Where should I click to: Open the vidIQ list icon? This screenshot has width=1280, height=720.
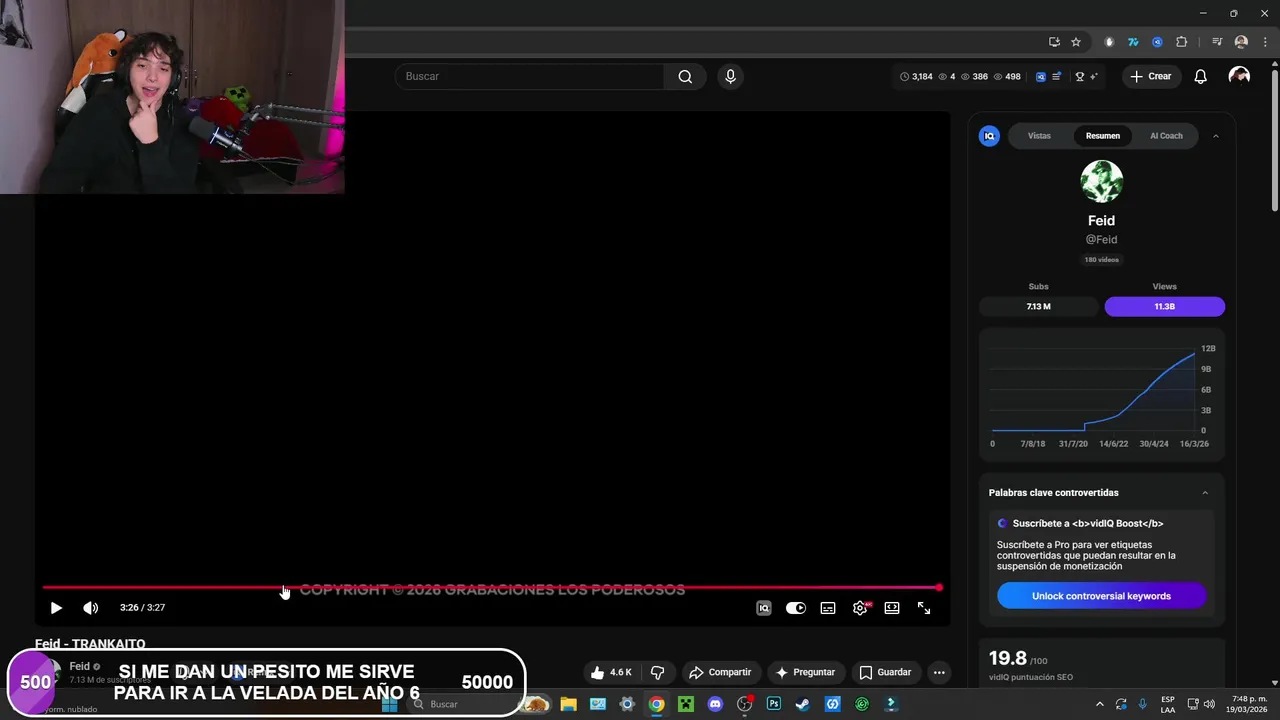click(1056, 76)
